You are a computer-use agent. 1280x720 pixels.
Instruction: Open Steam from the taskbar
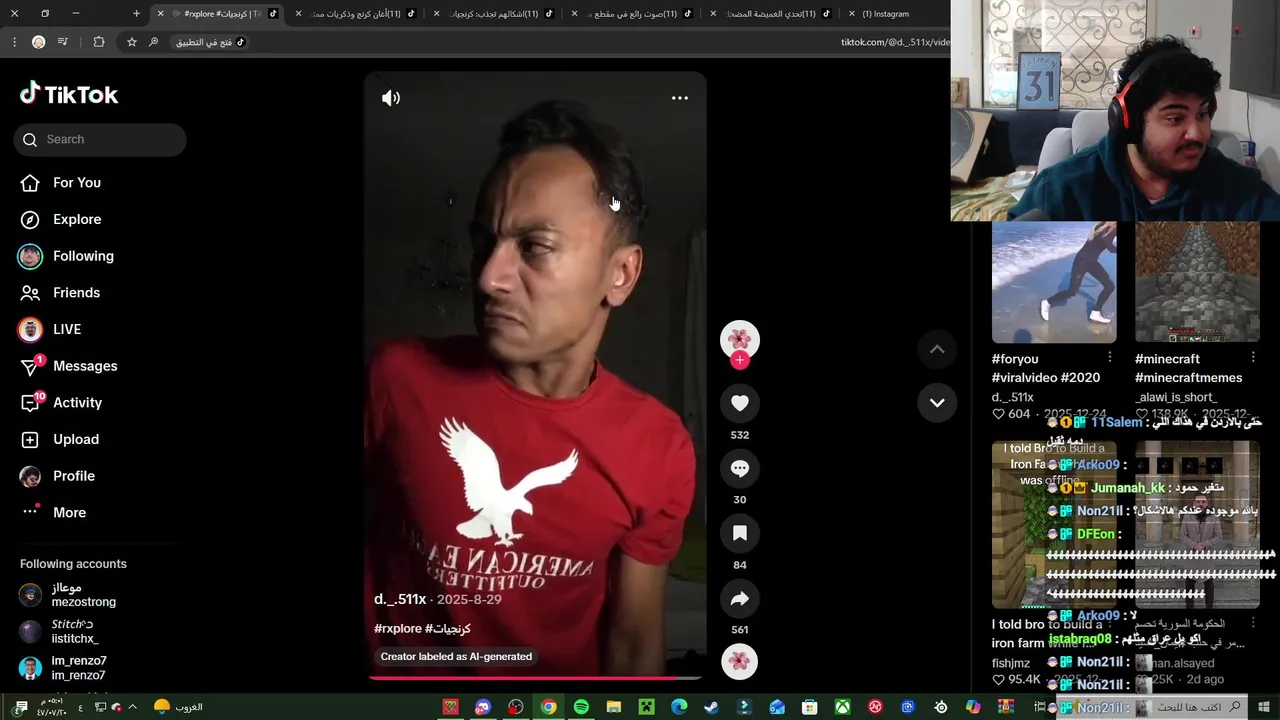click(711, 707)
